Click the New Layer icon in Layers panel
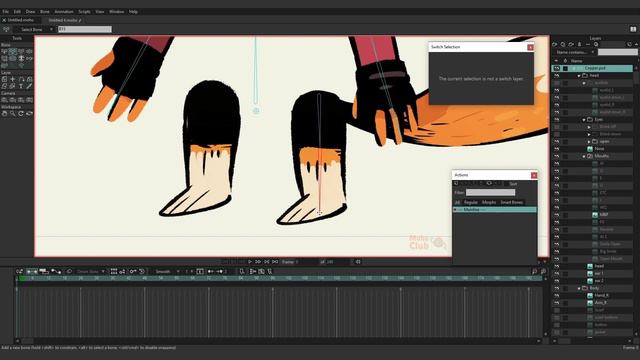 tap(555, 44)
